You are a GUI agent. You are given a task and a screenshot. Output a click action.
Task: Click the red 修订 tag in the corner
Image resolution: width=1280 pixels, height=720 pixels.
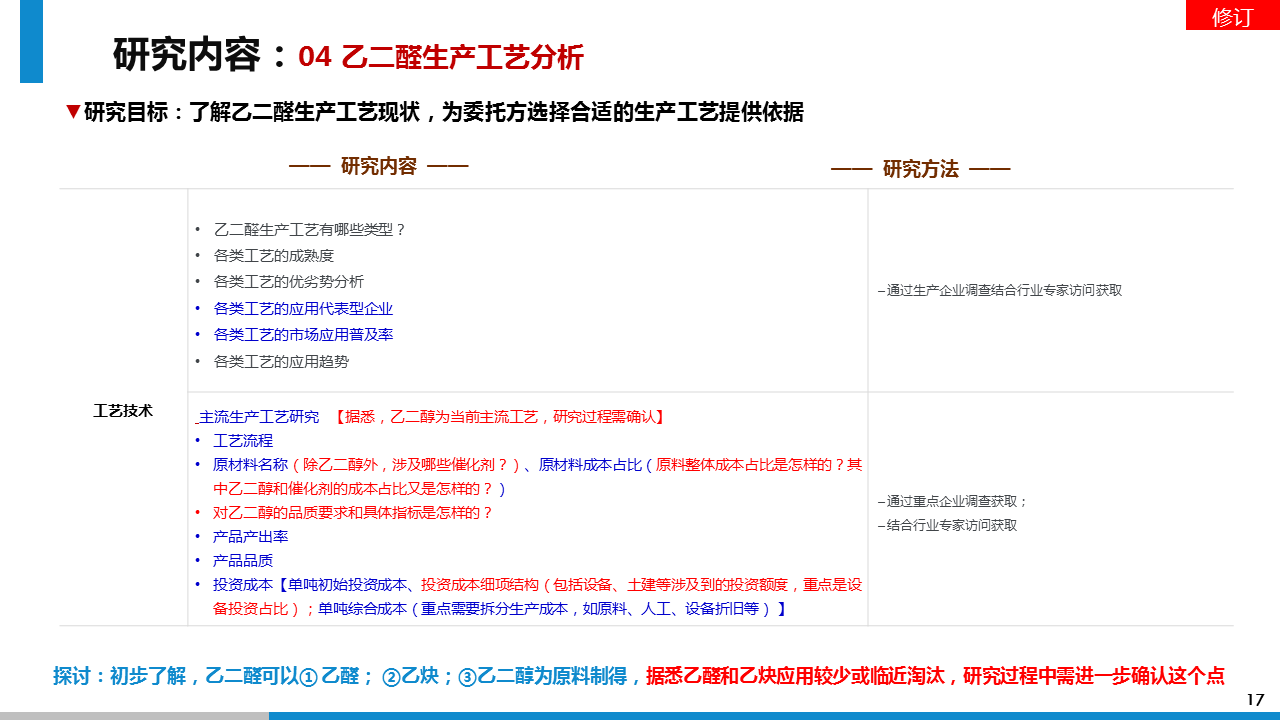tap(1232, 16)
